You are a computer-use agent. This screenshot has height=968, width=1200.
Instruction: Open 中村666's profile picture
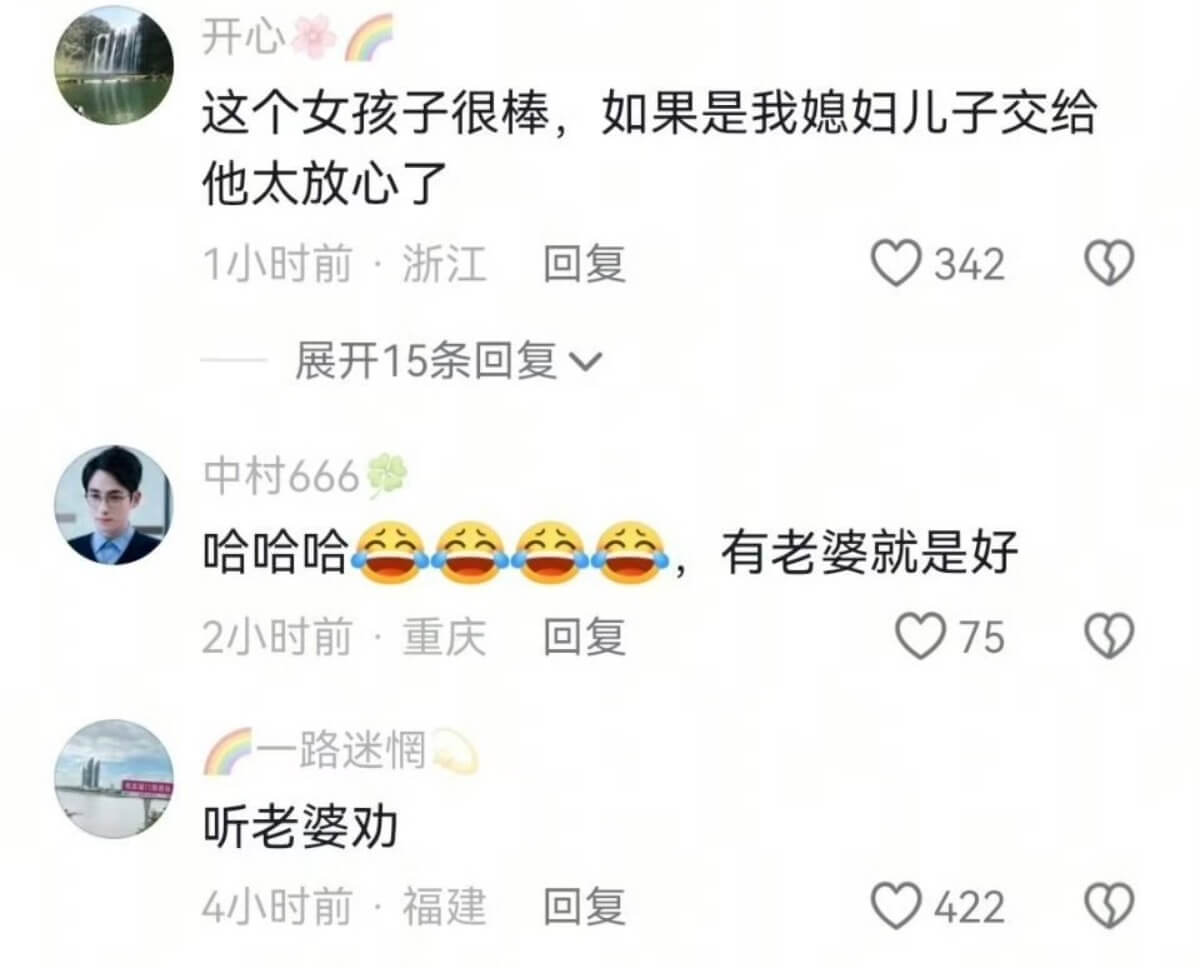pos(113,505)
